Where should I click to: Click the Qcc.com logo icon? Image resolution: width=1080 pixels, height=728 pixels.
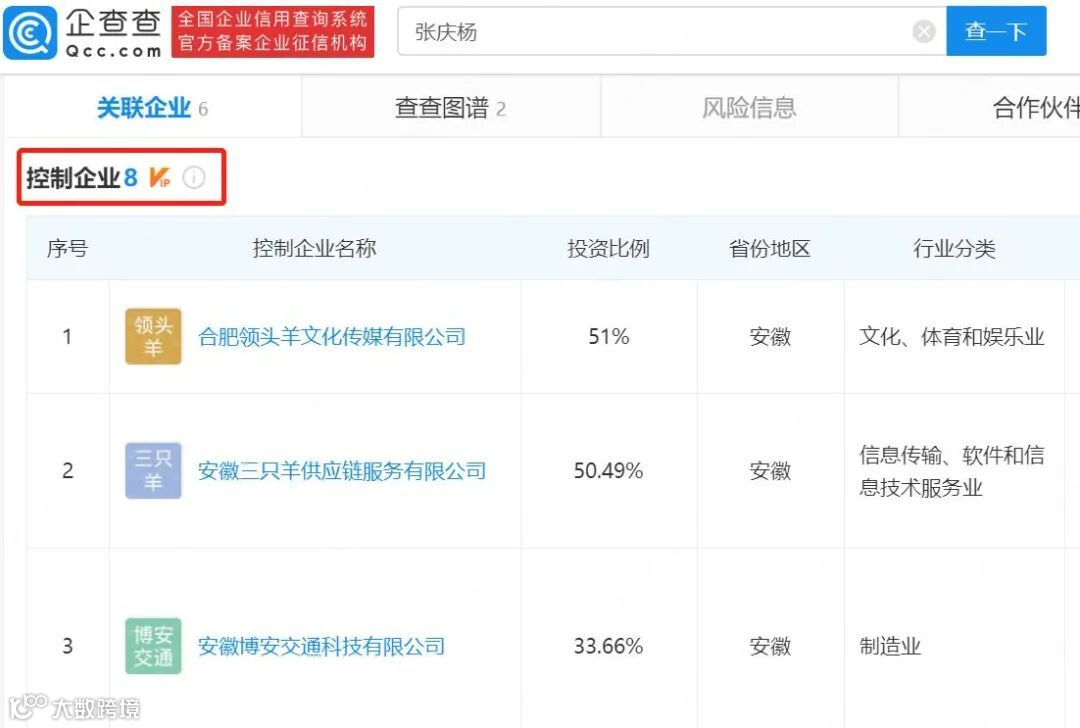coord(30,32)
